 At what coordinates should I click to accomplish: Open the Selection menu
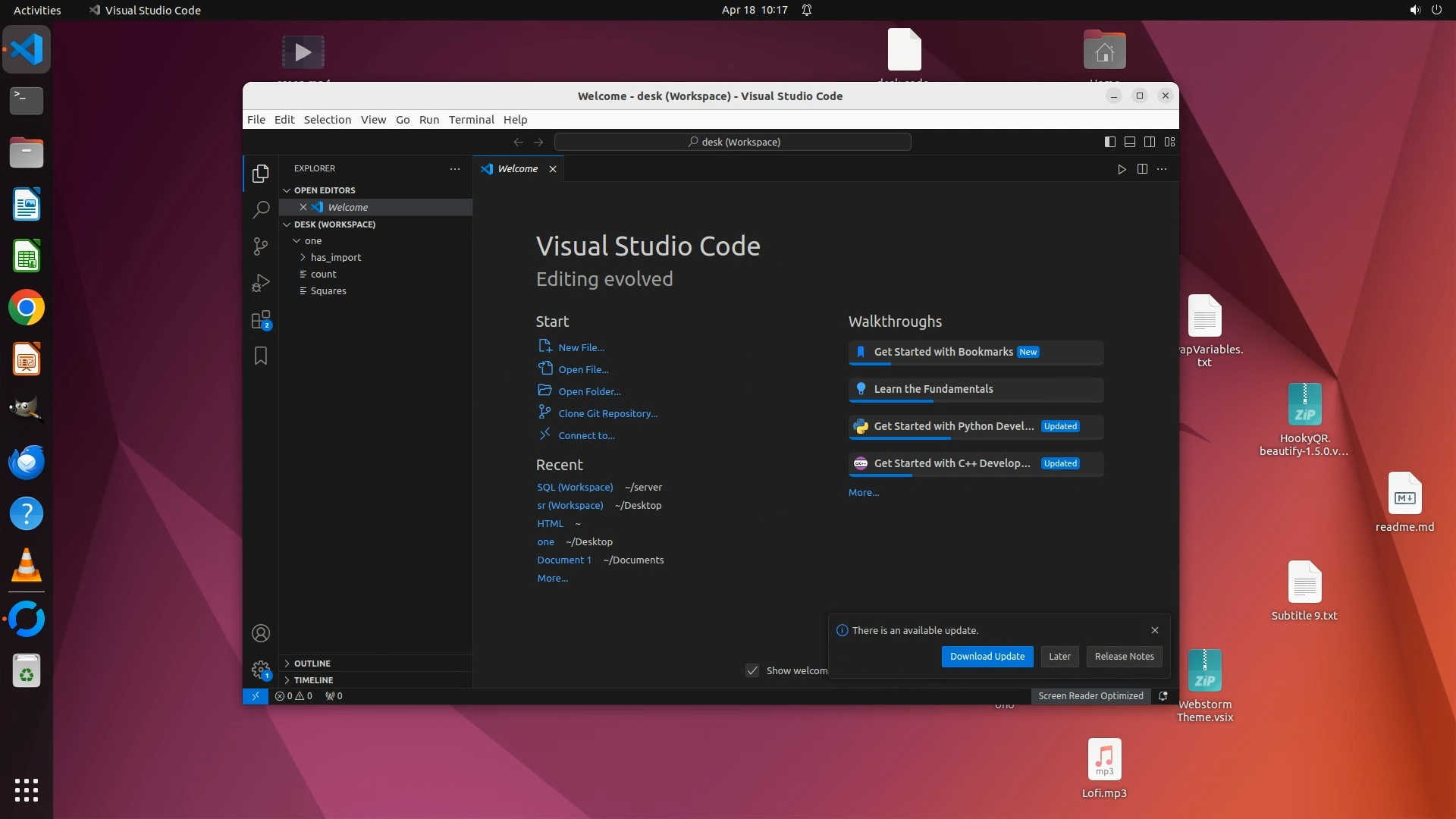tap(327, 120)
